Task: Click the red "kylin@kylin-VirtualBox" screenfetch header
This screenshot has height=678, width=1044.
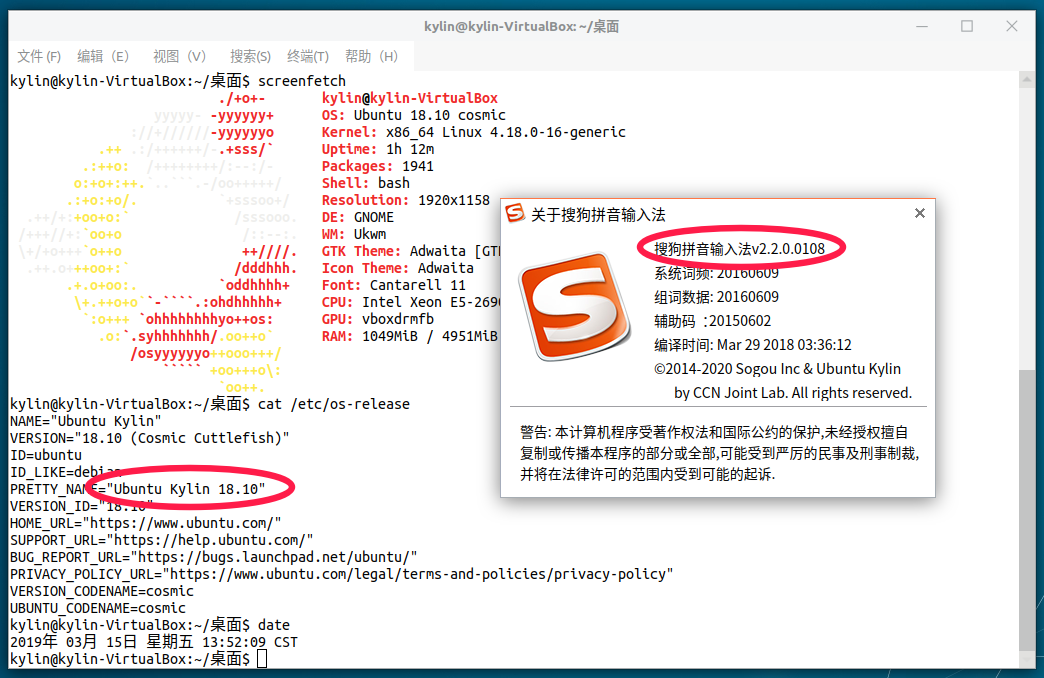Action: pyautogui.click(x=409, y=98)
